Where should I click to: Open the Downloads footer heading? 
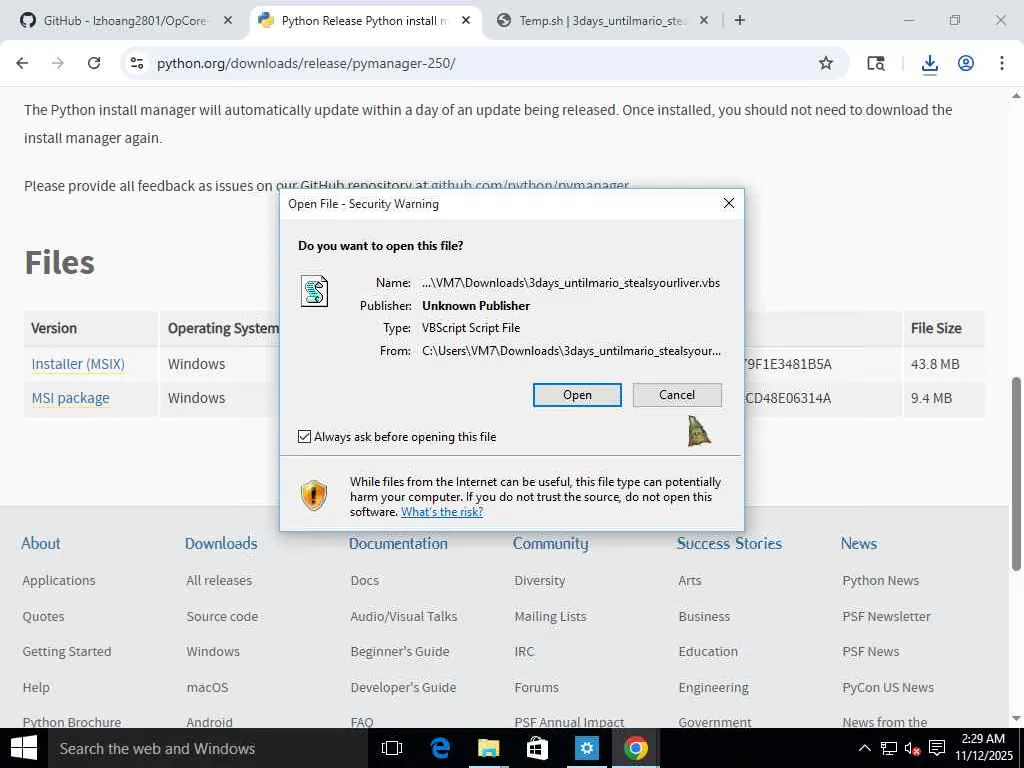tap(221, 543)
